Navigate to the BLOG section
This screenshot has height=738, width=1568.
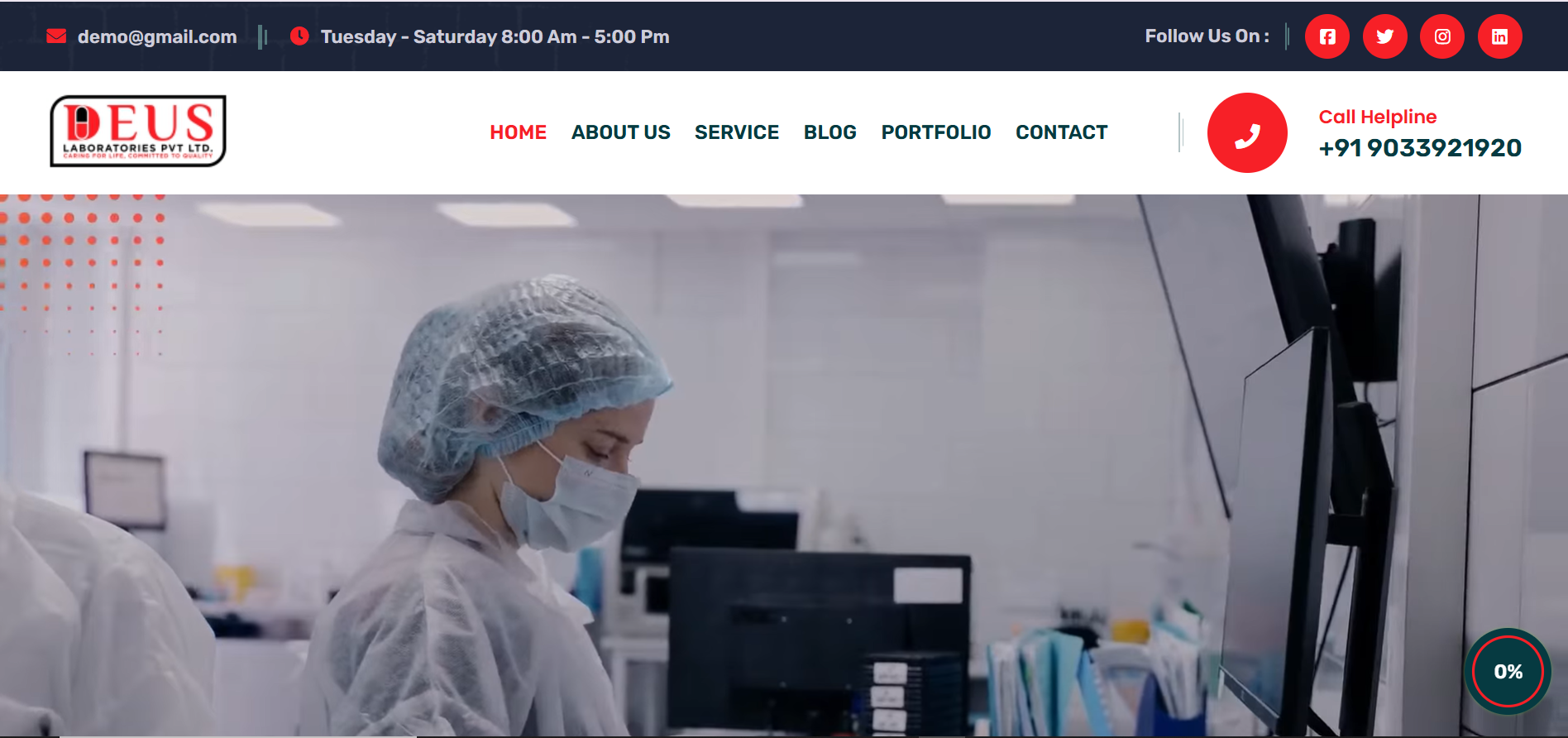point(829,132)
